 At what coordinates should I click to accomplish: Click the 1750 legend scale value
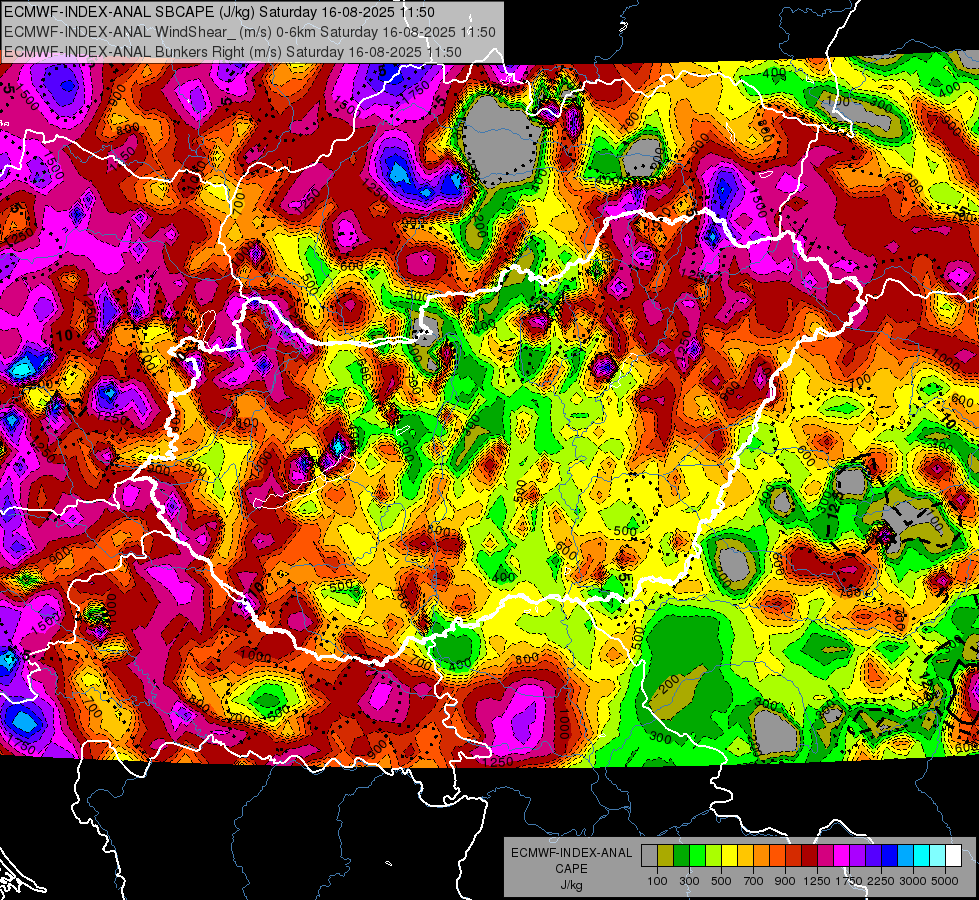pos(849,881)
